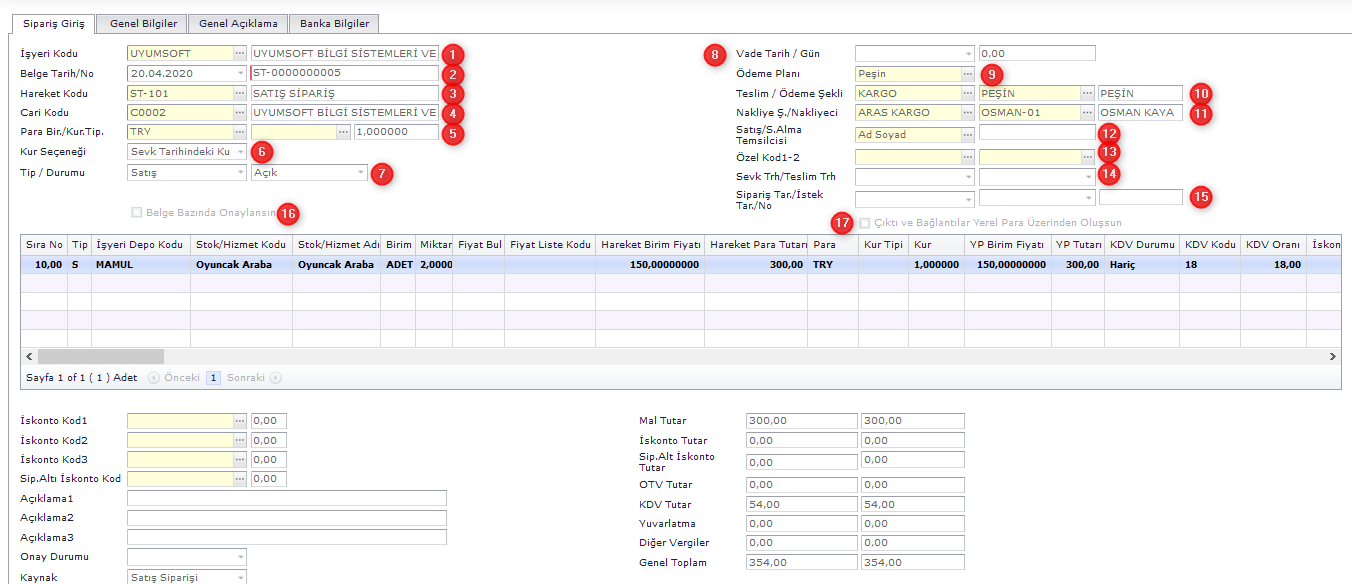
Task: Click the Para Birimi TRY lookup button
Action: (240, 132)
